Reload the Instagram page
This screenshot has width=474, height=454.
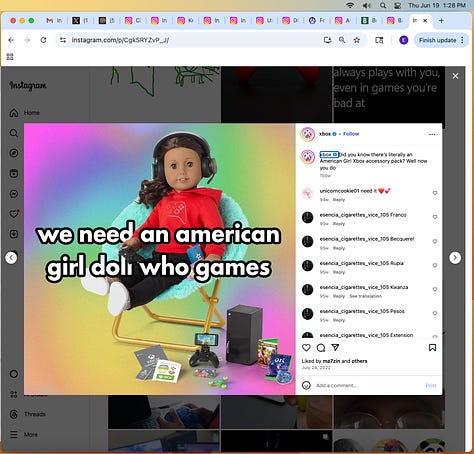click(x=43, y=40)
